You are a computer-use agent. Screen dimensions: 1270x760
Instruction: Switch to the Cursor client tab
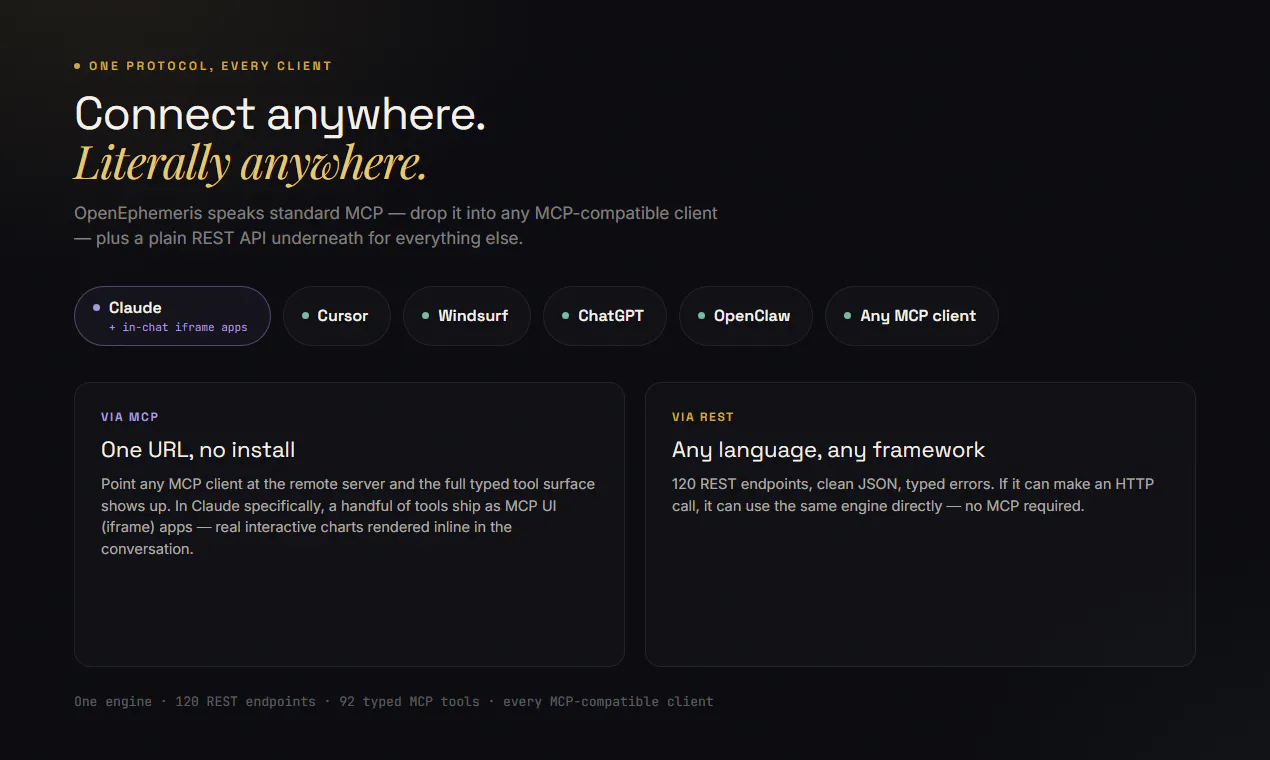point(336,316)
